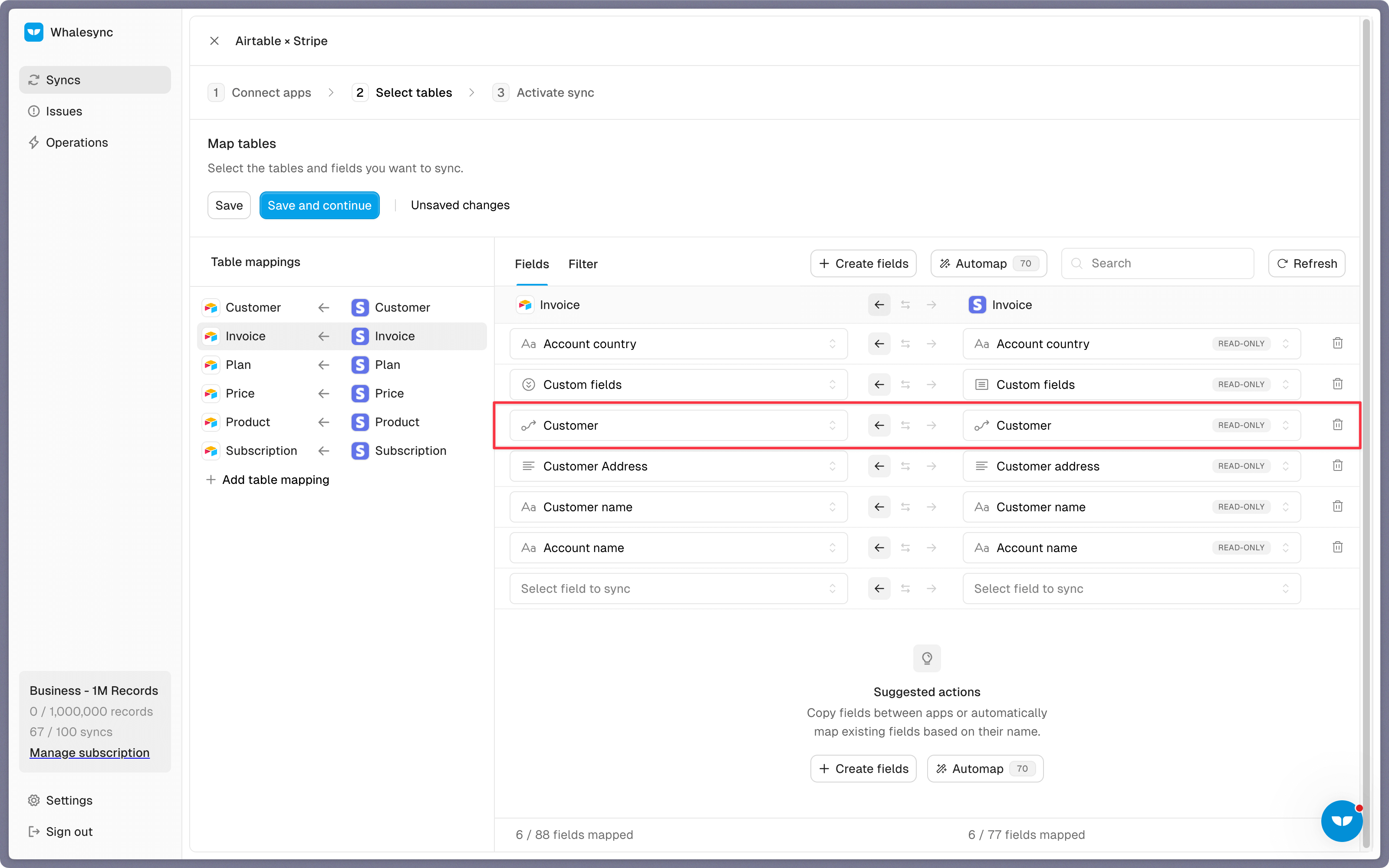Click Add table mapping
The width and height of the screenshot is (1389, 868).
(268, 480)
